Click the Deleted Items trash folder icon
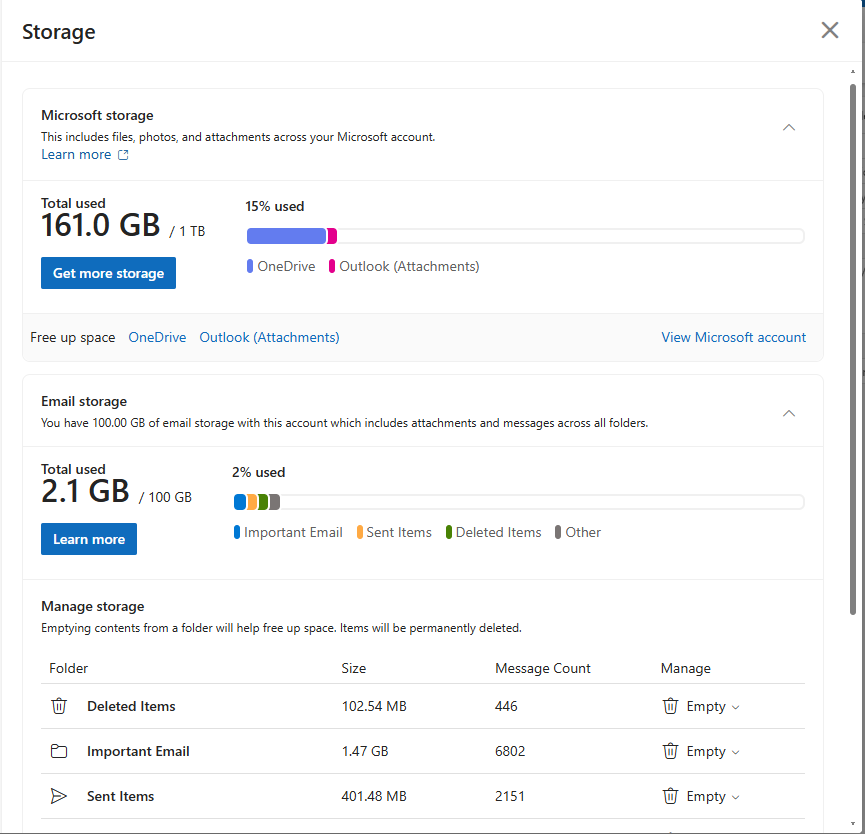This screenshot has height=834, width=865. [x=59, y=706]
